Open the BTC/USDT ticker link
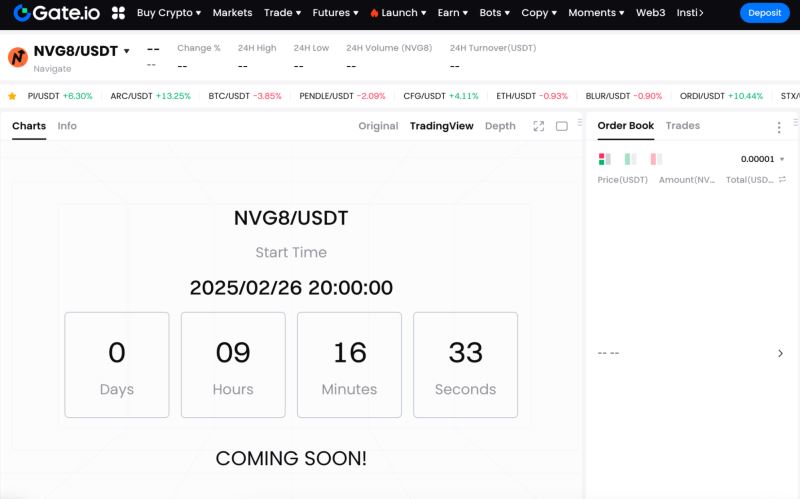 (245, 96)
